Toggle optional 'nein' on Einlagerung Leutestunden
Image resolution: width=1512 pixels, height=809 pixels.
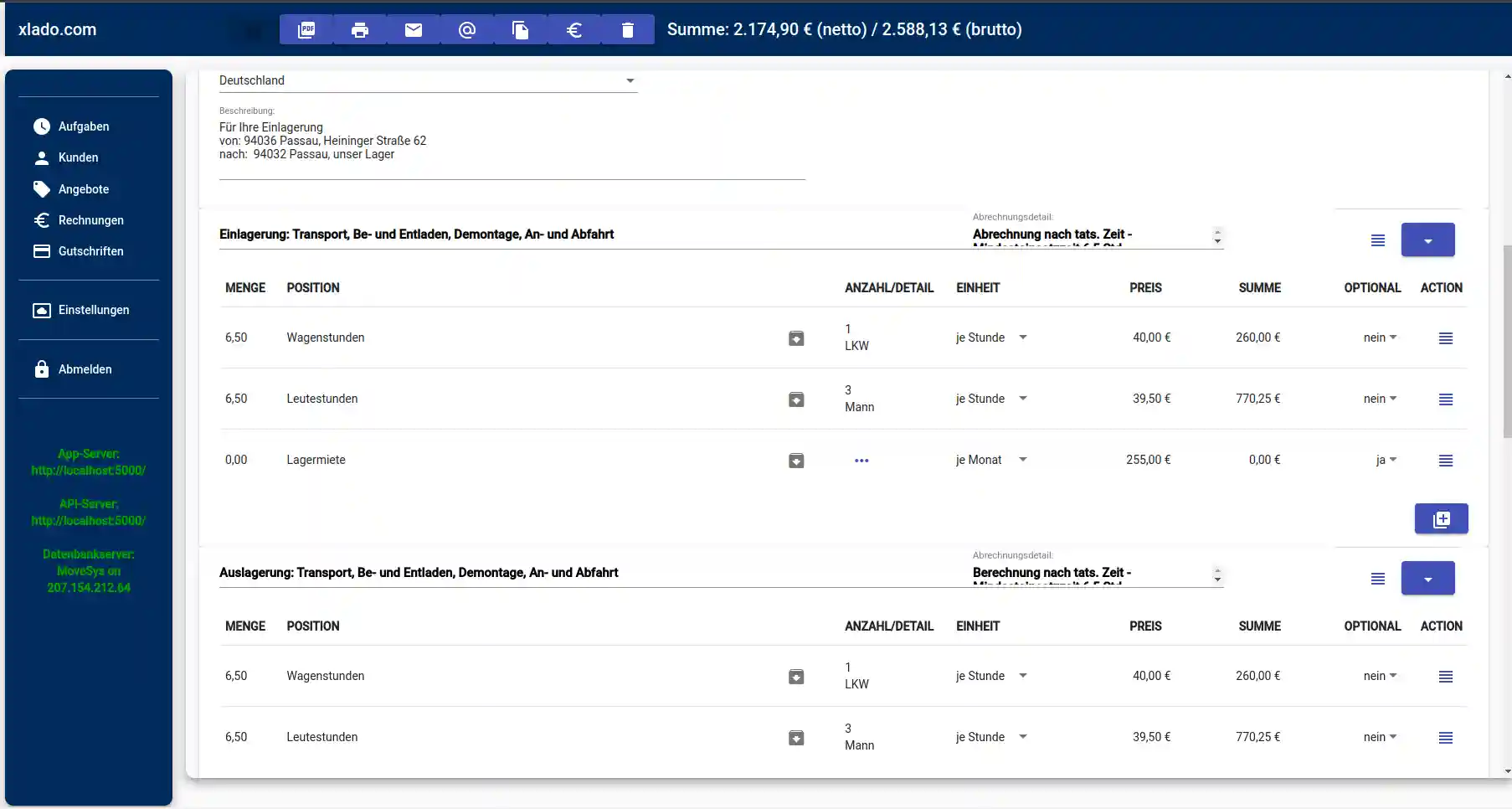pyautogui.click(x=1380, y=399)
